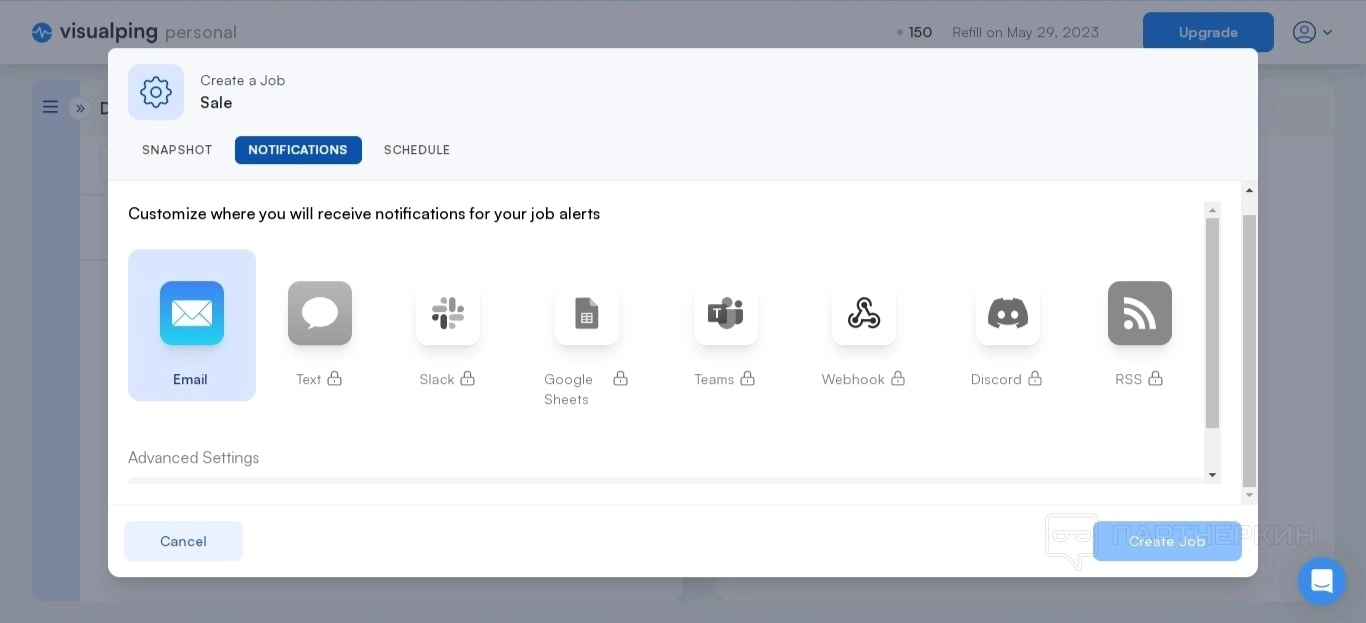Viewport: 1366px width, 623px height.
Task: Open the chat support bubble
Action: 1322,581
